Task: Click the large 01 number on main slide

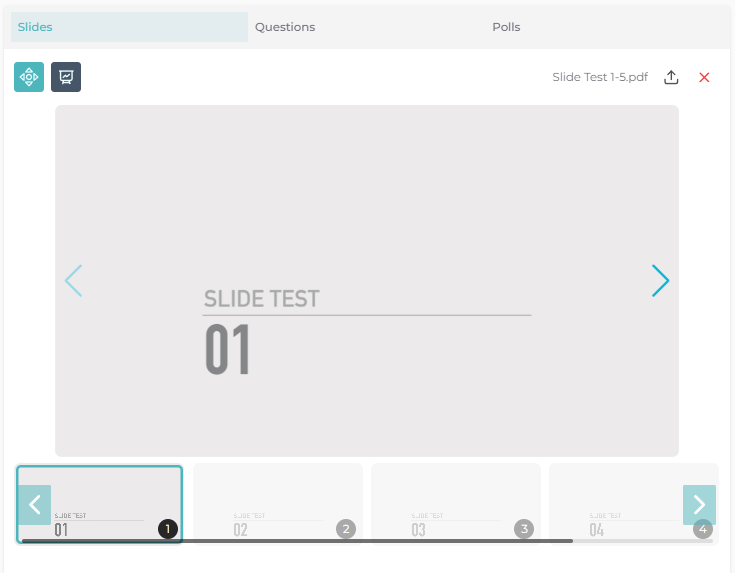Action: 228,350
